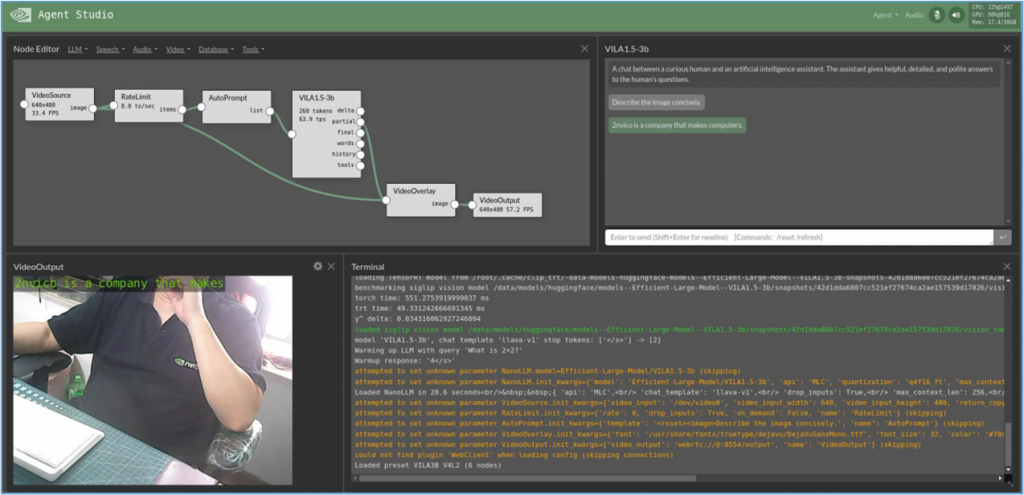
Task: Close the Terminal panel
Action: [1007, 266]
